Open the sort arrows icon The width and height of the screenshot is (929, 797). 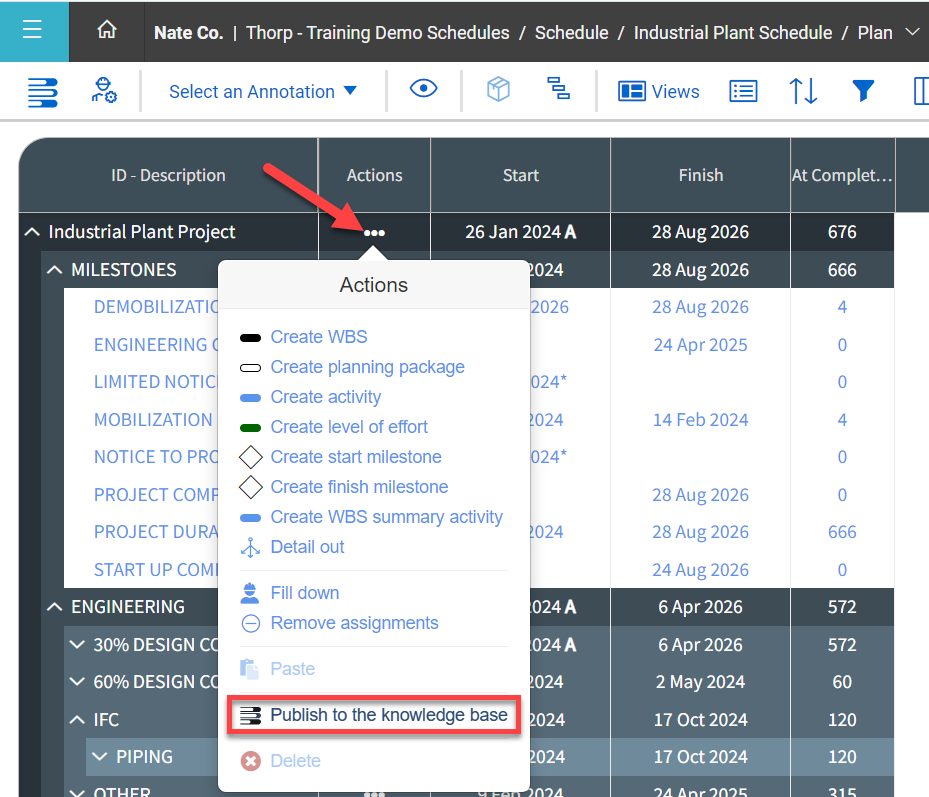803,91
